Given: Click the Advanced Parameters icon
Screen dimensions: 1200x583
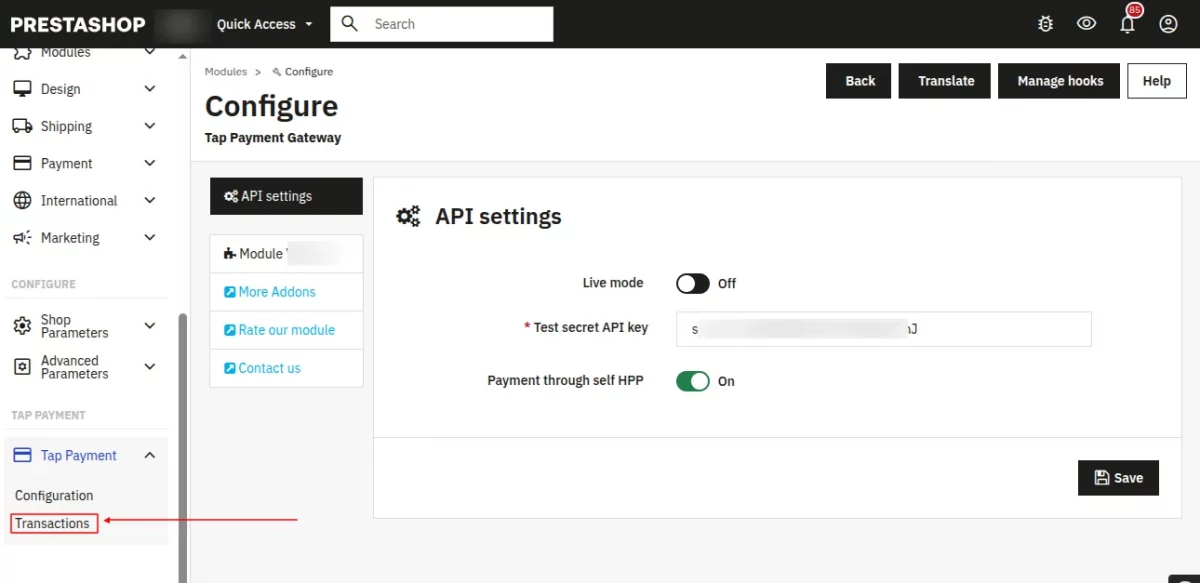Looking at the screenshot, I should pyautogui.click(x=22, y=367).
